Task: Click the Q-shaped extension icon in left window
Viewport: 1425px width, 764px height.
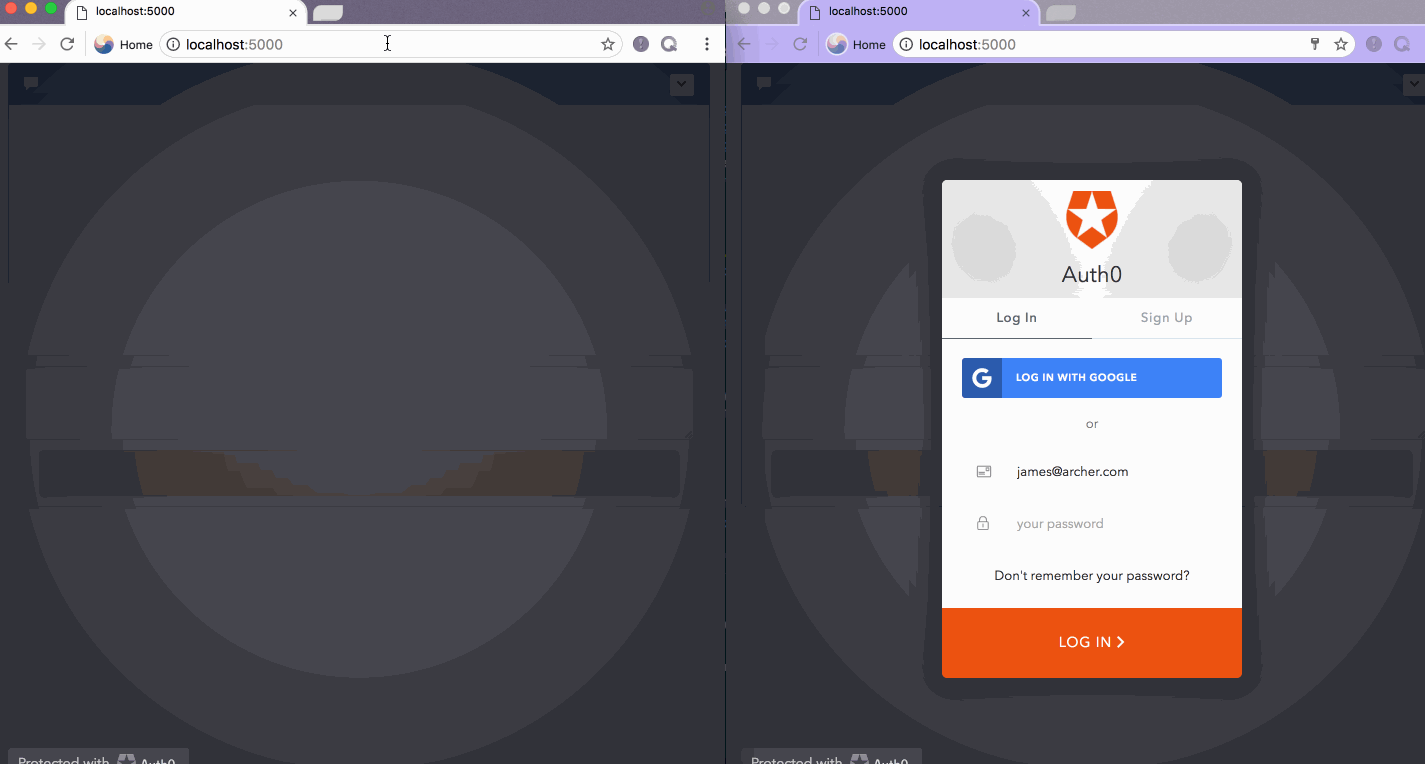Action: coord(669,44)
